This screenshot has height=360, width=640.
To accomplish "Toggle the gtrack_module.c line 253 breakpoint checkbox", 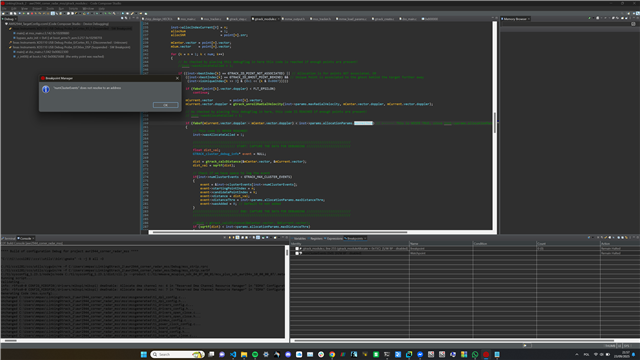I will pyautogui.click(x=297, y=249).
